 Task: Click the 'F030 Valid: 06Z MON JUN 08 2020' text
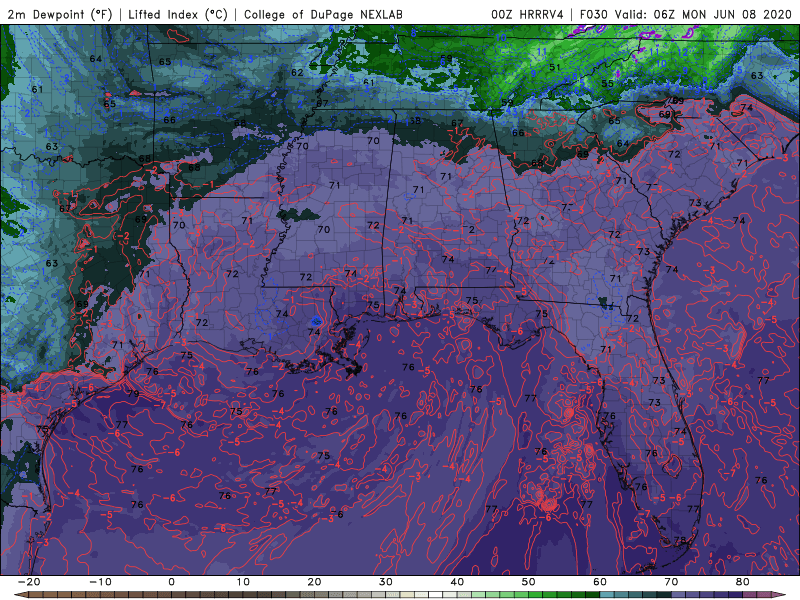(685, 15)
